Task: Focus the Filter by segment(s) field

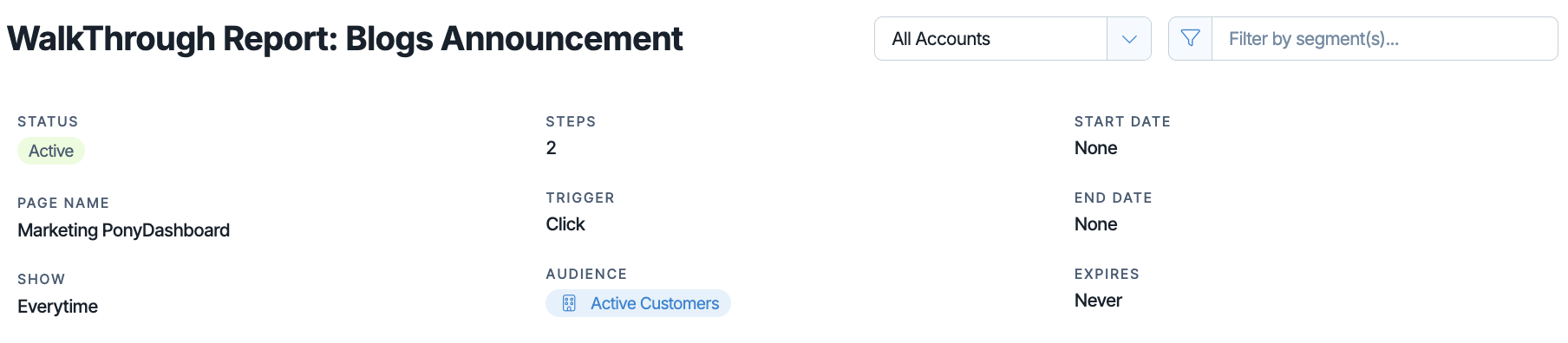Action: (1384, 39)
